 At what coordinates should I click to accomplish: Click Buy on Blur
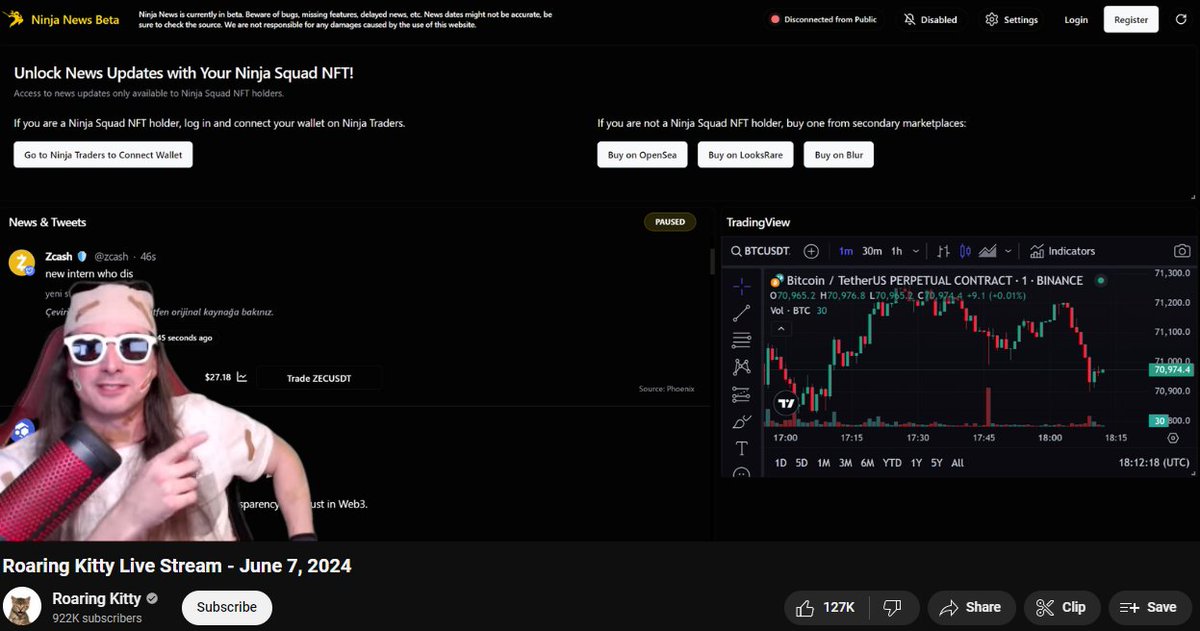(839, 155)
